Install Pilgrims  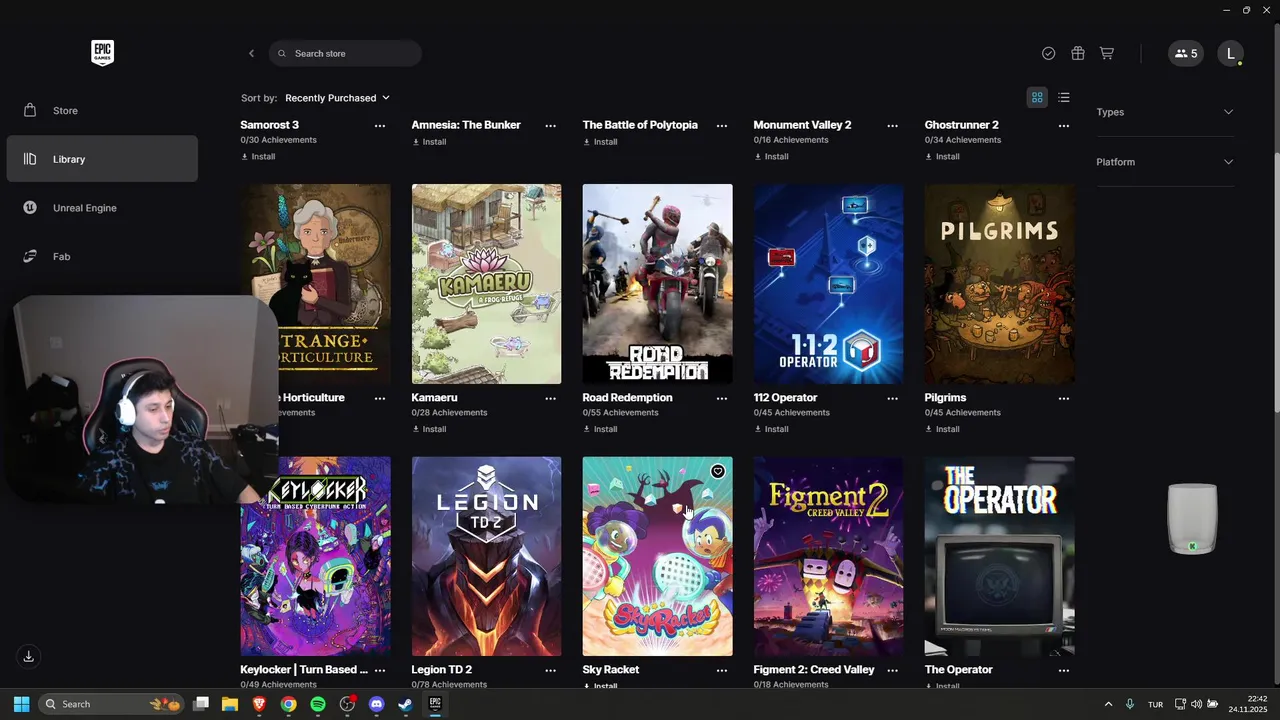point(942,429)
